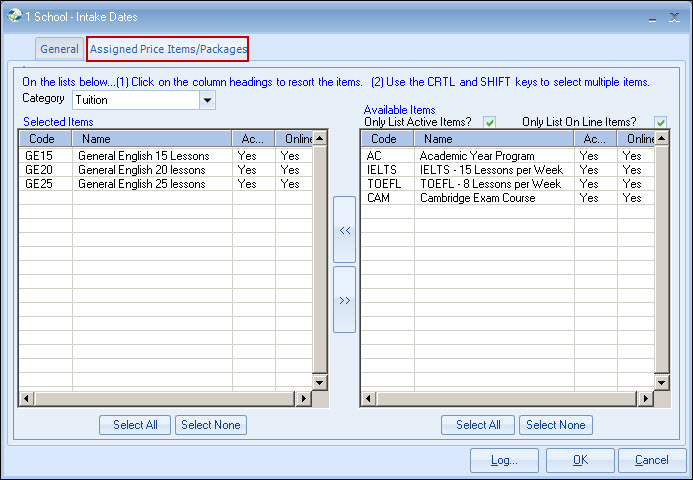Click the window pin button in title bar

(x=651, y=18)
